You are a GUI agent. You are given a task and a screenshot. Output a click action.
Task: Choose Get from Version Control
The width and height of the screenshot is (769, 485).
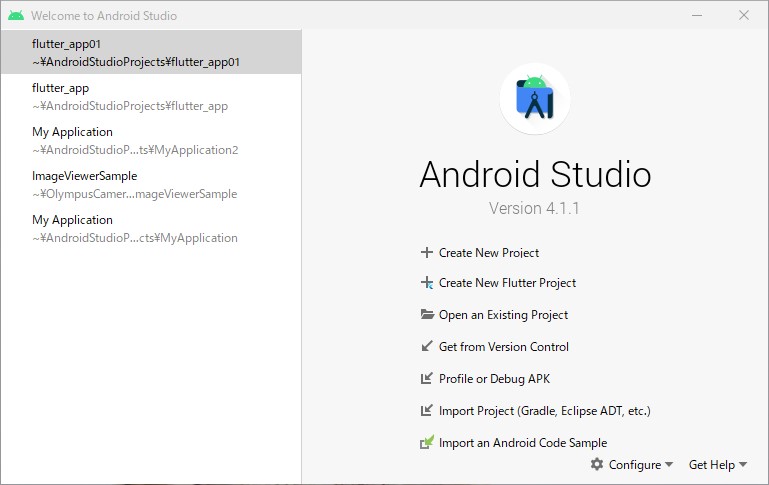504,347
